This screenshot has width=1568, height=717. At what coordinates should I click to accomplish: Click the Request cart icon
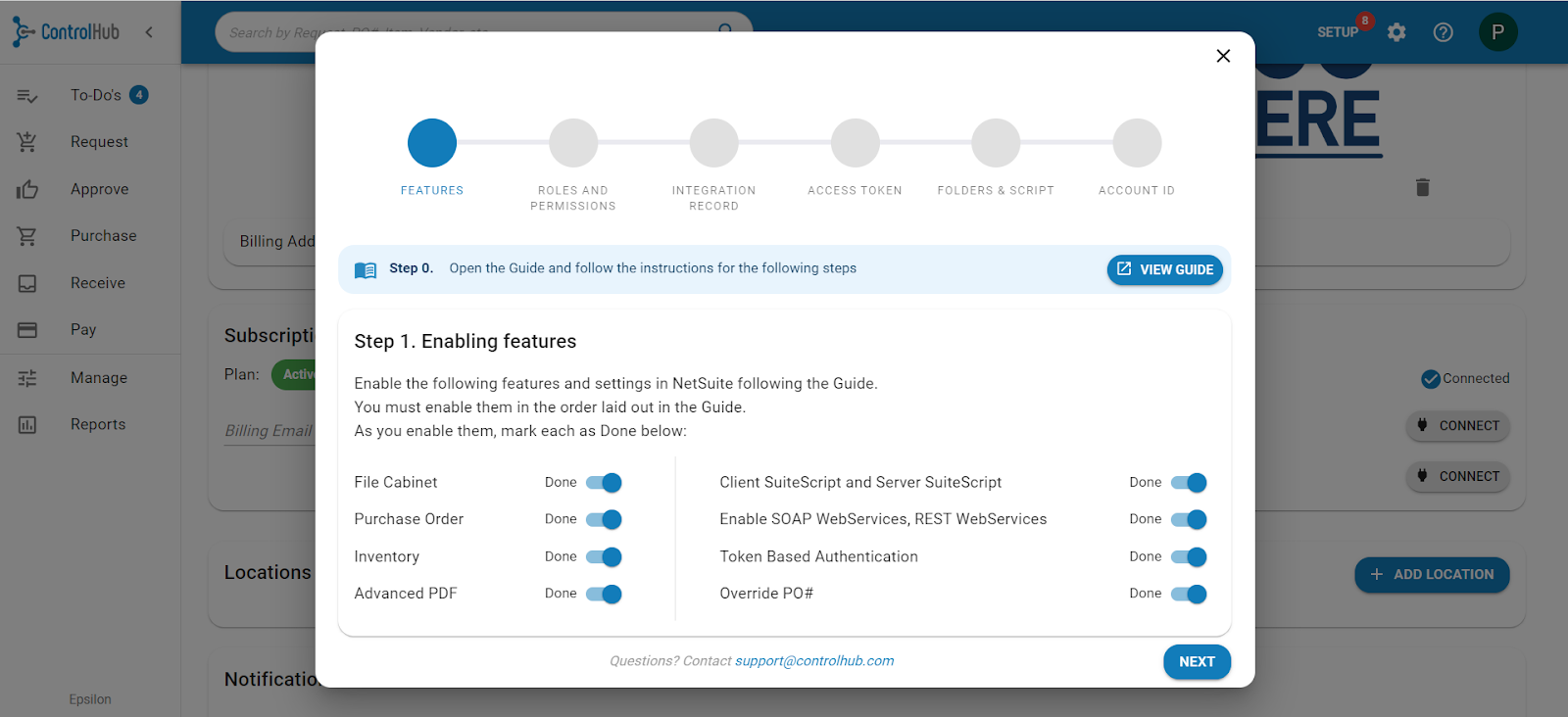[27, 142]
